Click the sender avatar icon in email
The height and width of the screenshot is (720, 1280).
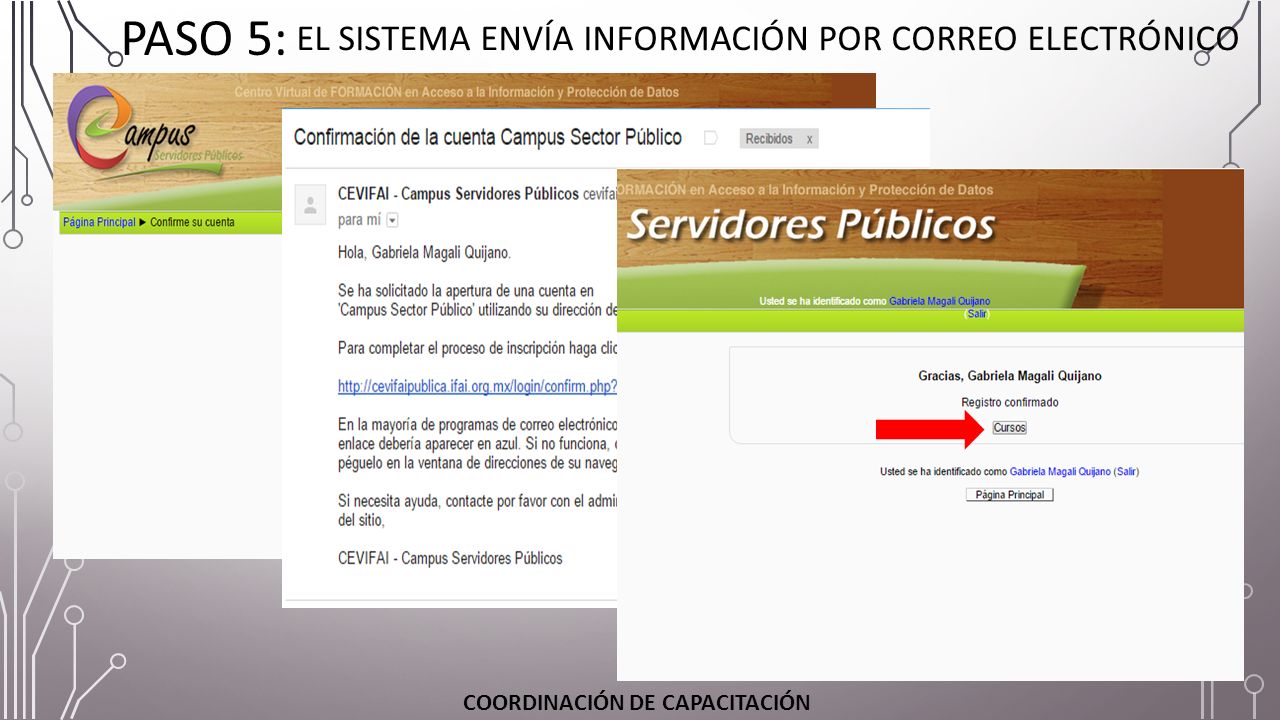click(310, 206)
